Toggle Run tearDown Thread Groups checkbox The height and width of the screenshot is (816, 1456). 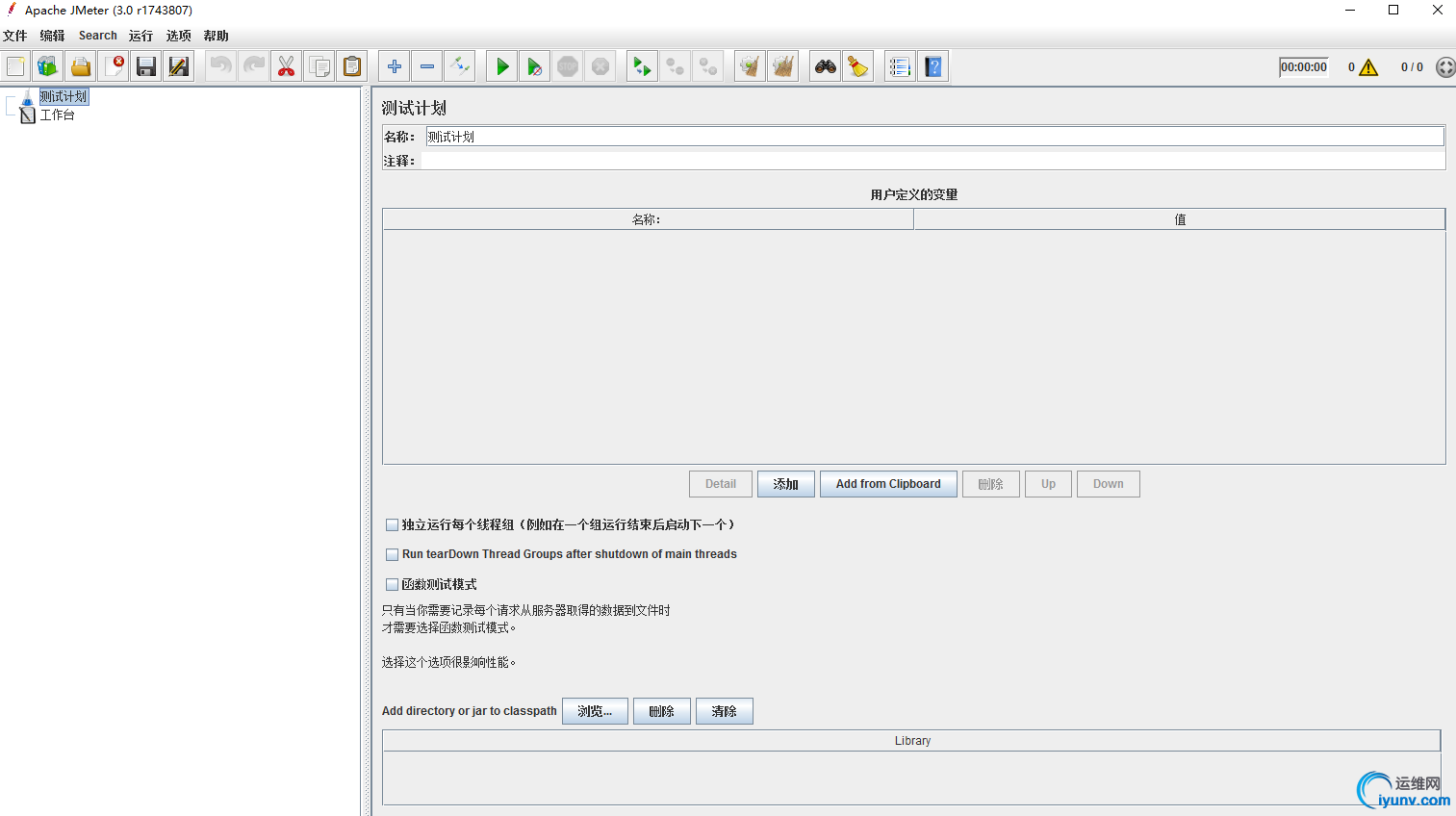coord(393,555)
